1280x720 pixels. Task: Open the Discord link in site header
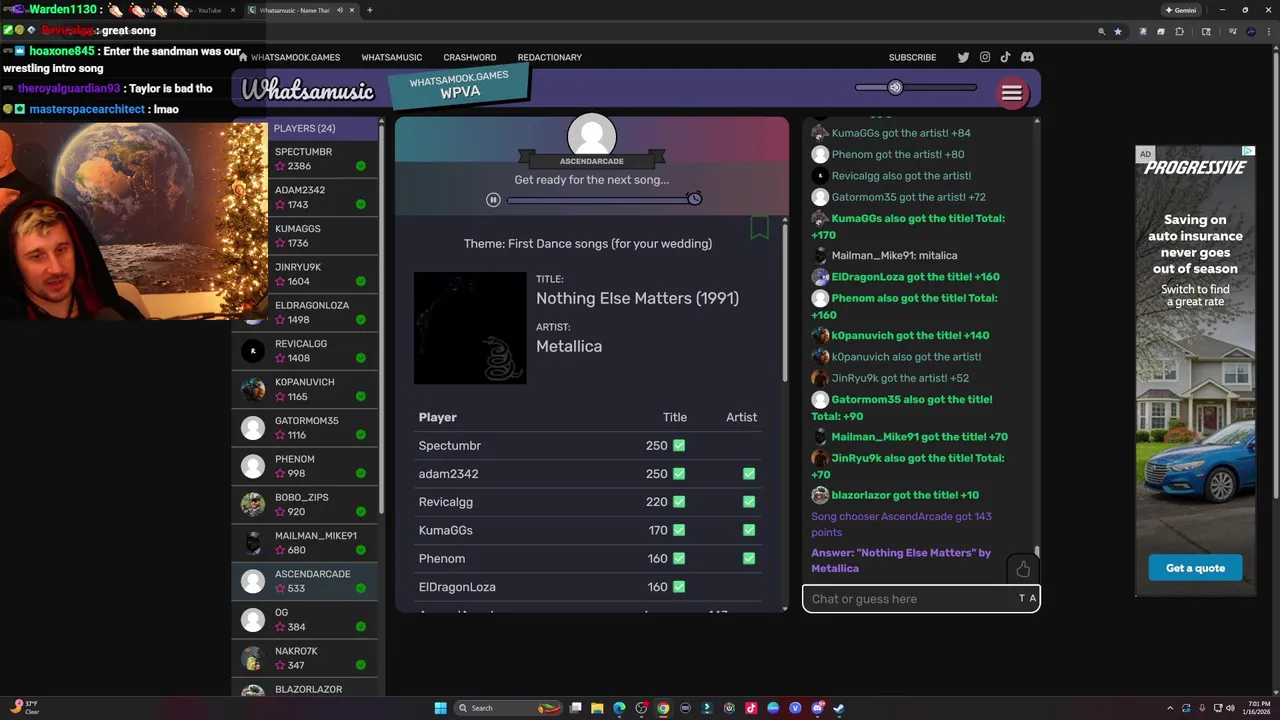pos(1027,57)
